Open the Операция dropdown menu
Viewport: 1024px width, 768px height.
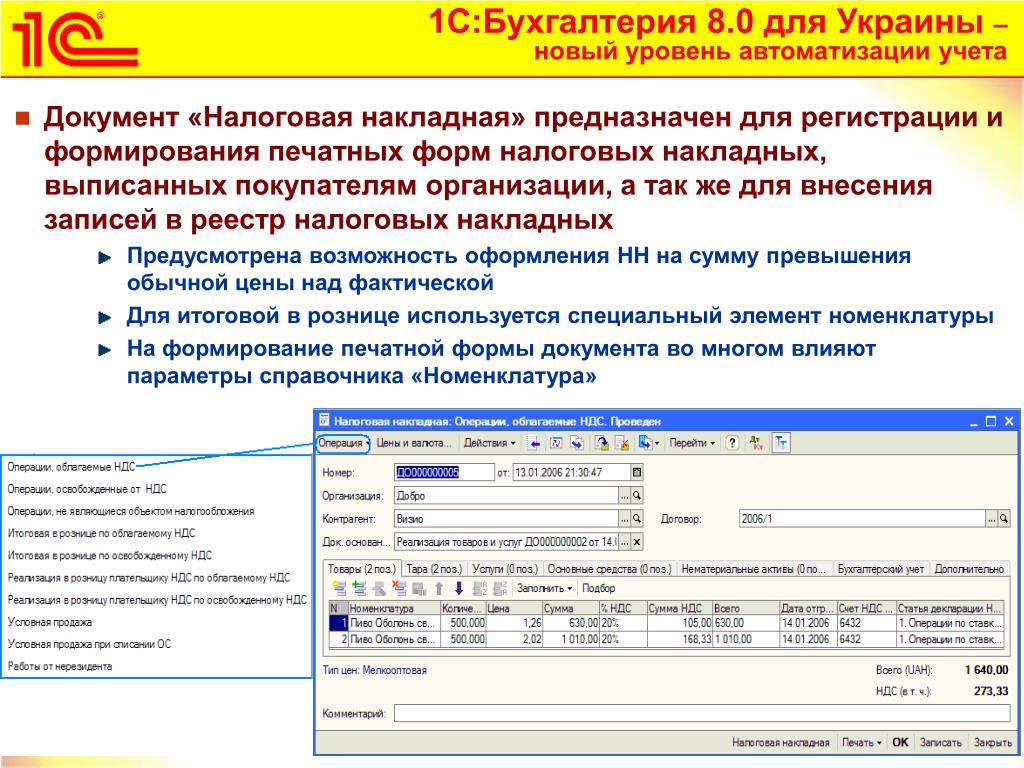click(x=344, y=443)
